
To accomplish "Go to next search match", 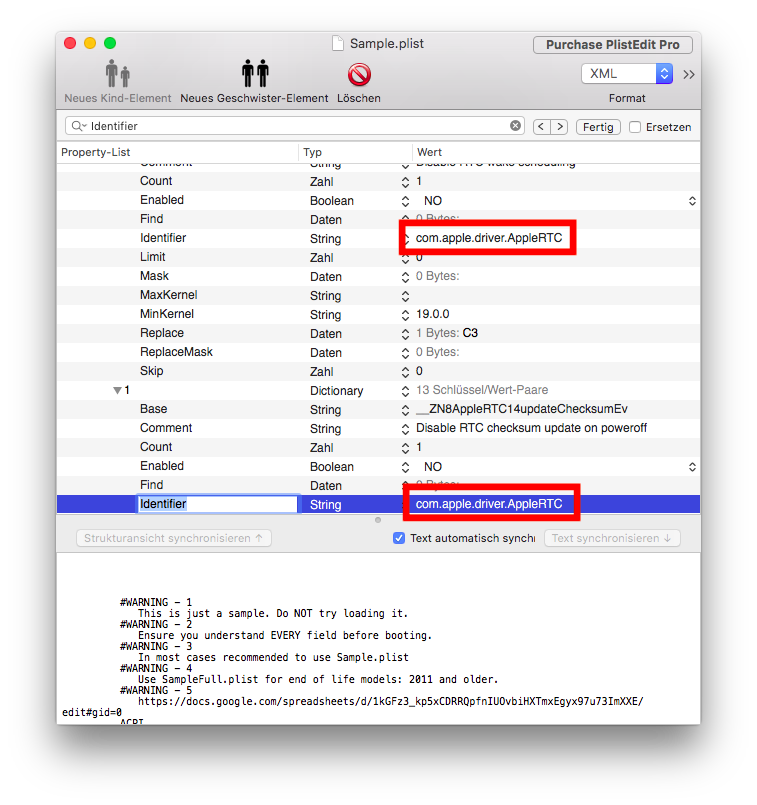I will tap(559, 127).
